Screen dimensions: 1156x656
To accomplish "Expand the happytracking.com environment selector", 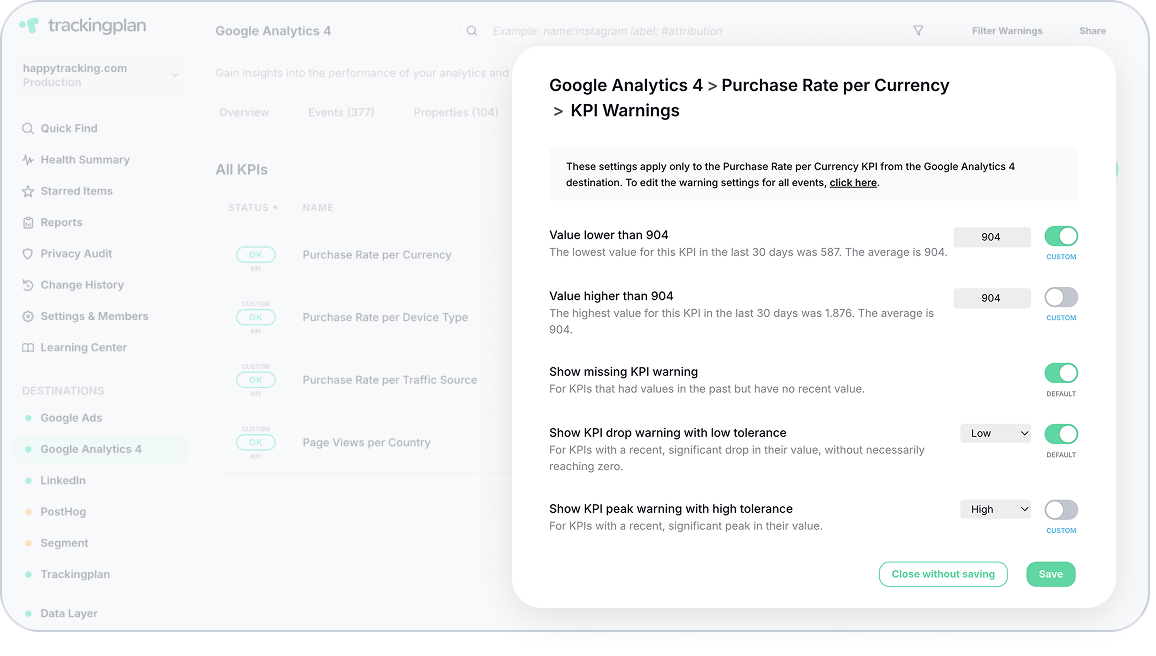I will click(x=100, y=75).
